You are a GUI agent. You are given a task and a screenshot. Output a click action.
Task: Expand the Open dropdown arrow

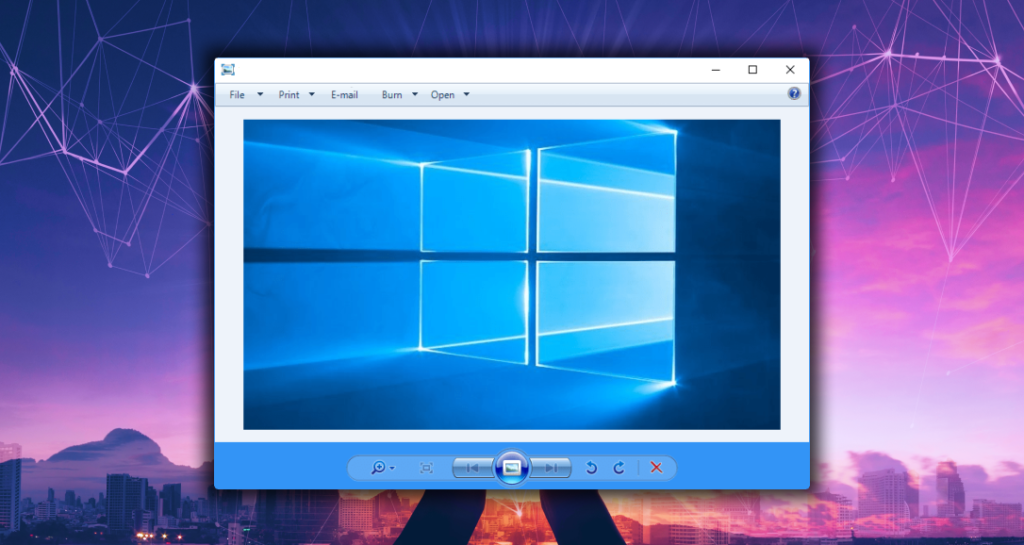click(x=466, y=95)
